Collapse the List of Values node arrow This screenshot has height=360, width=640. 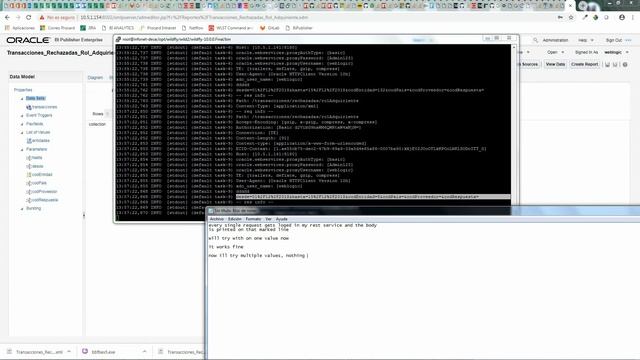pos(22,133)
